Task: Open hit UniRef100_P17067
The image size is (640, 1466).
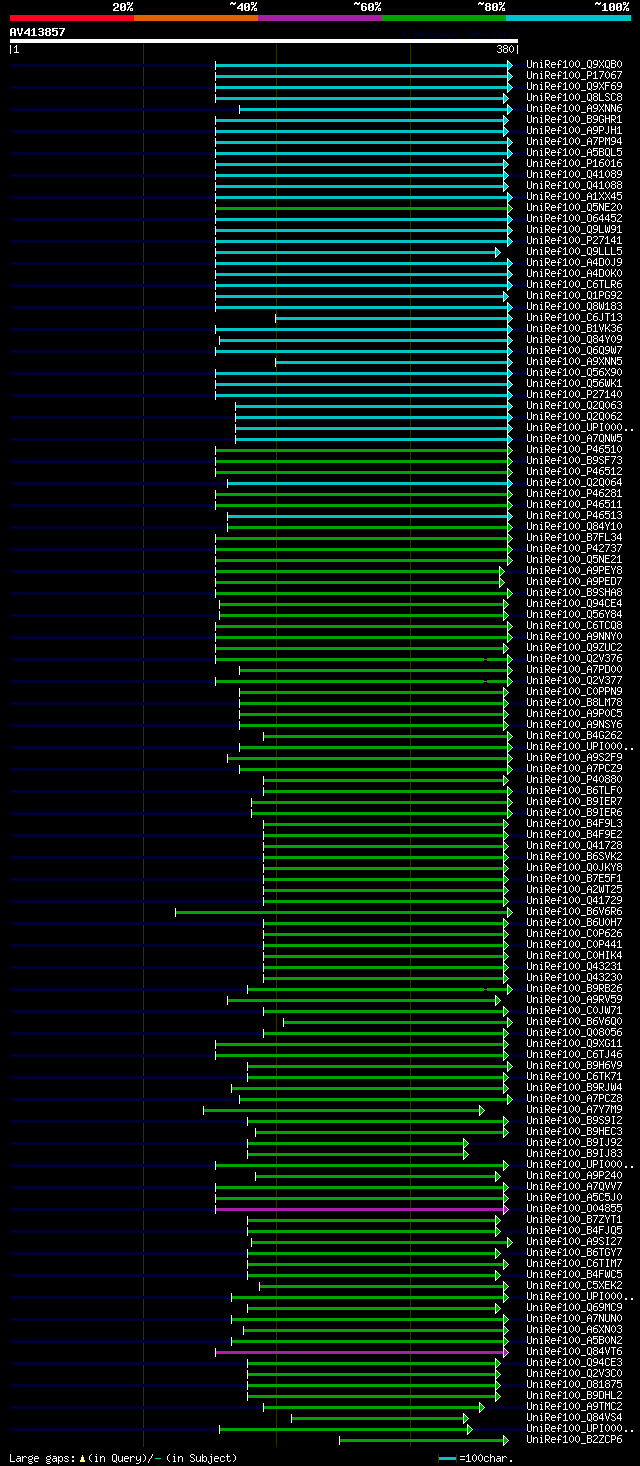Action: pyautogui.click(x=574, y=75)
